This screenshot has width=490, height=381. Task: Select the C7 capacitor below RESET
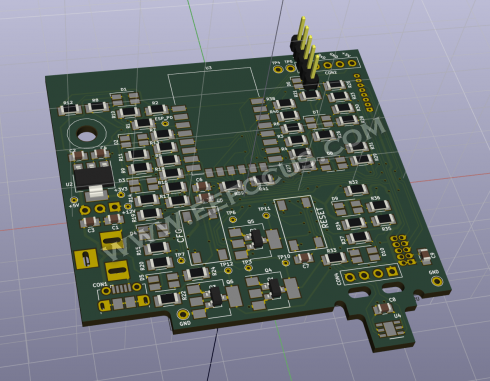click(x=303, y=257)
